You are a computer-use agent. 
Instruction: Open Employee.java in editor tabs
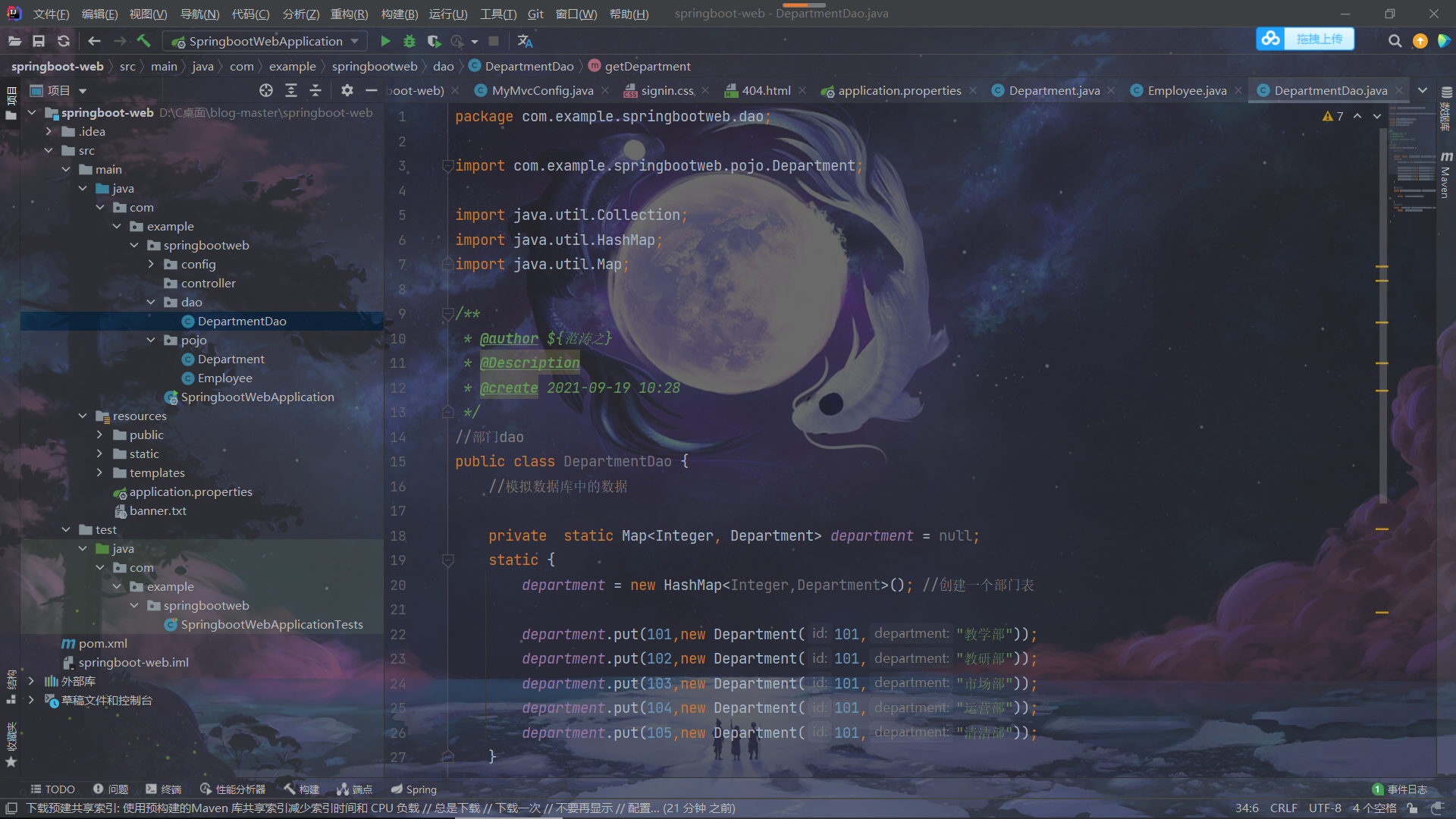(x=1184, y=90)
